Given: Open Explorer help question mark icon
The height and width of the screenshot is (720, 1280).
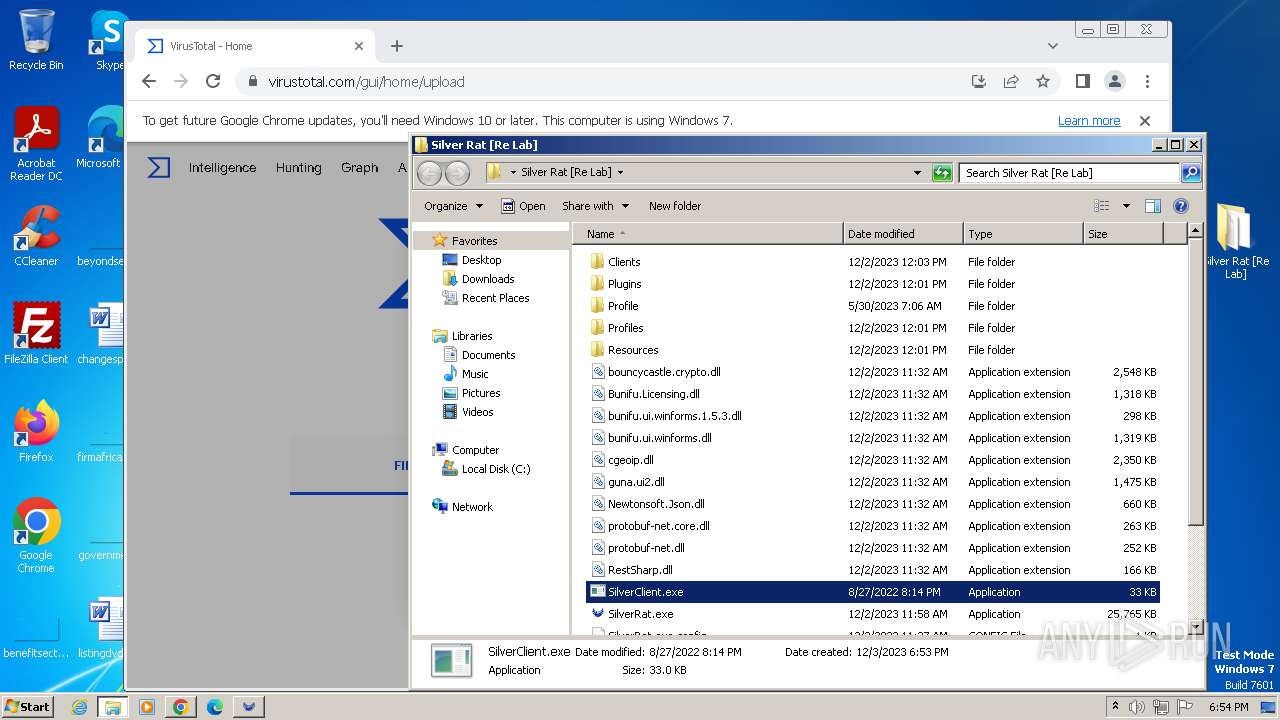Looking at the screenshot, I should [x=1181, y=206].
